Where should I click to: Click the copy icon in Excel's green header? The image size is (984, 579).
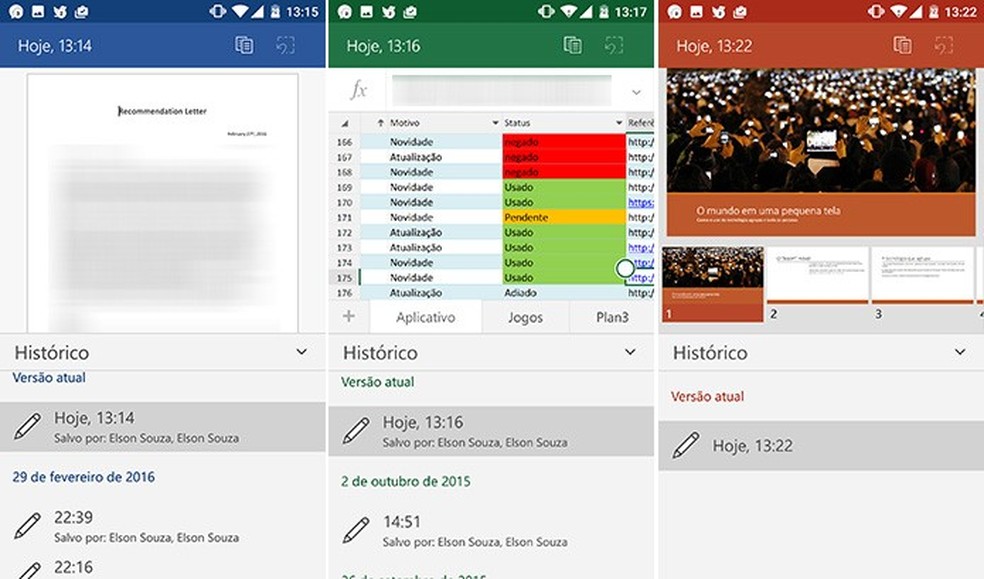(x=573, y=45)
